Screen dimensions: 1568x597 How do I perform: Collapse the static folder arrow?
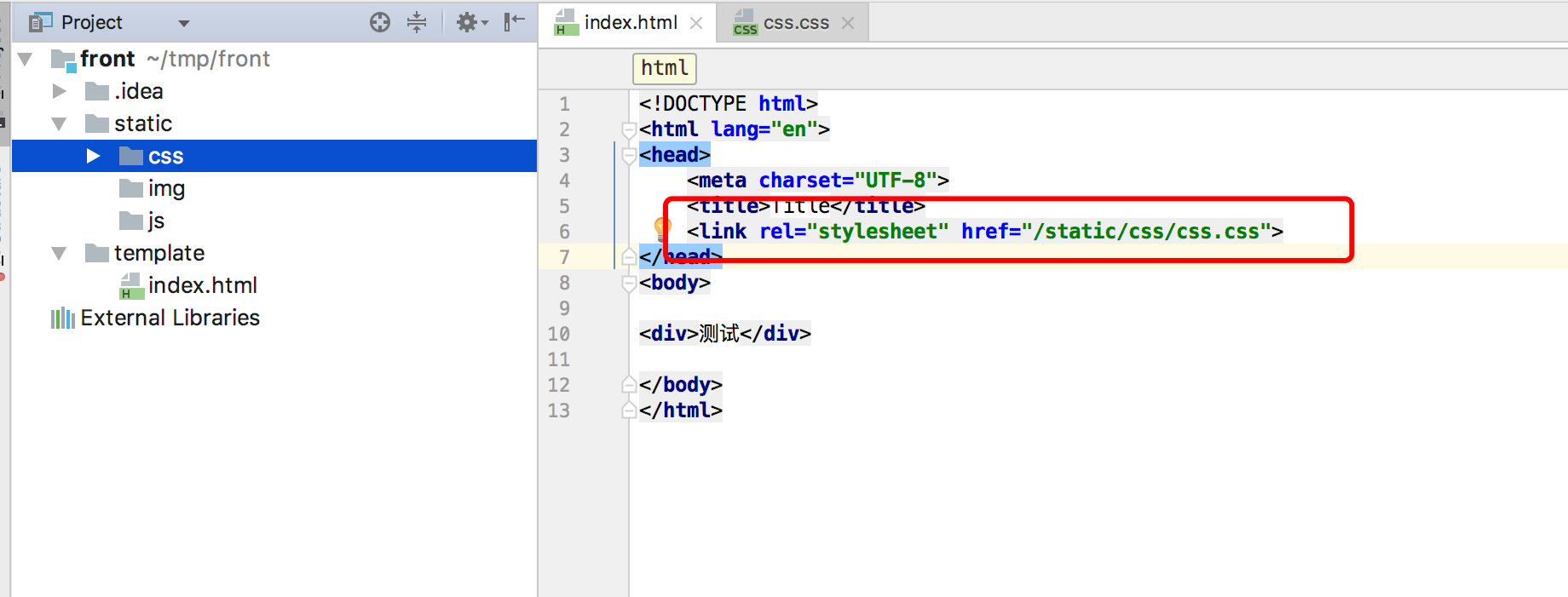[59, 124]
